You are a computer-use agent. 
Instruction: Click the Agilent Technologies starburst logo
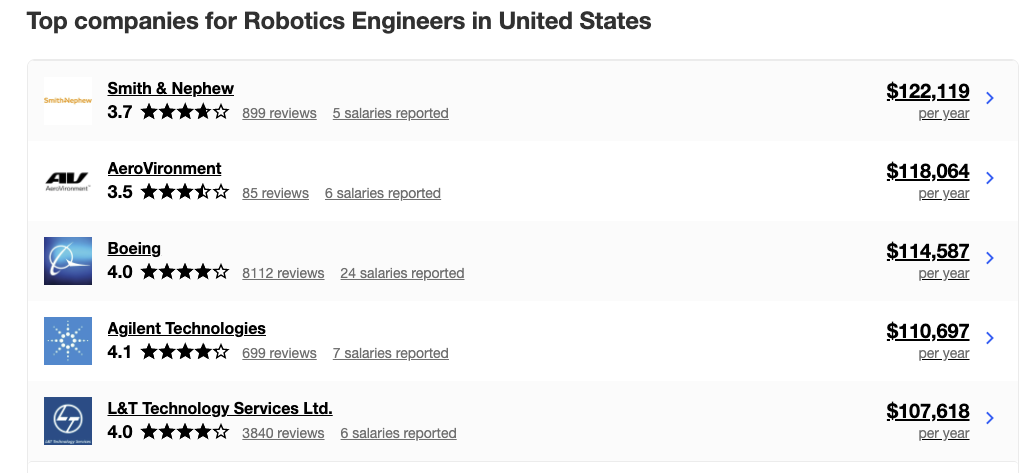coord(68,341)
